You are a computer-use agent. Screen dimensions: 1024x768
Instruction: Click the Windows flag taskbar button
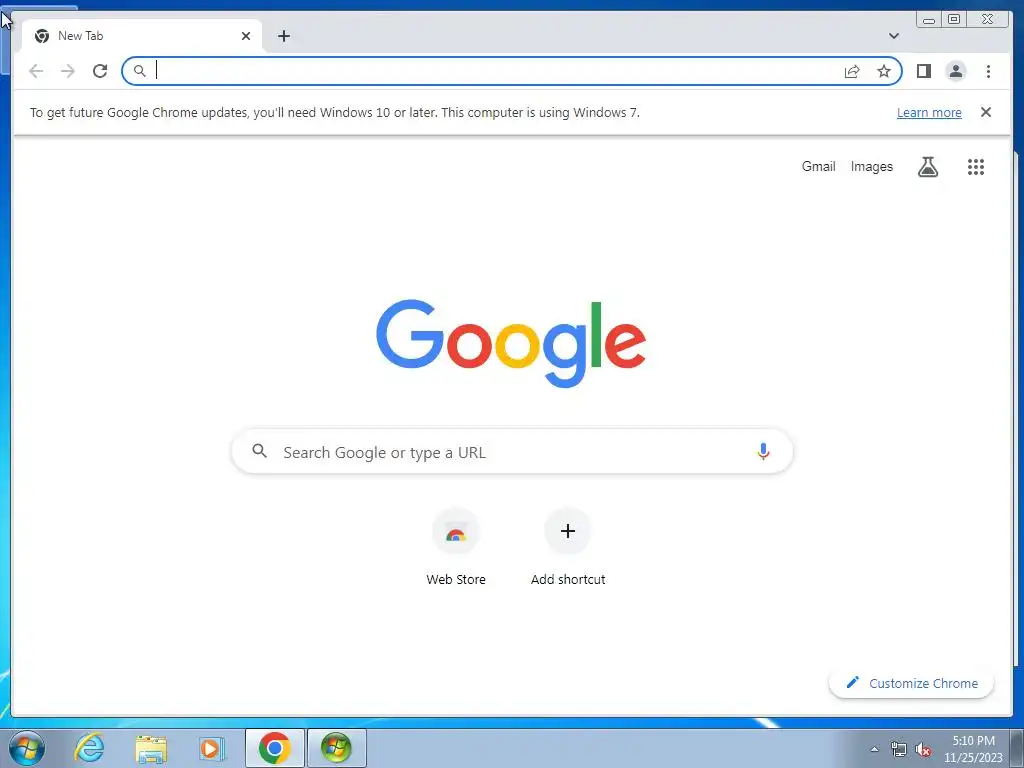336,748
